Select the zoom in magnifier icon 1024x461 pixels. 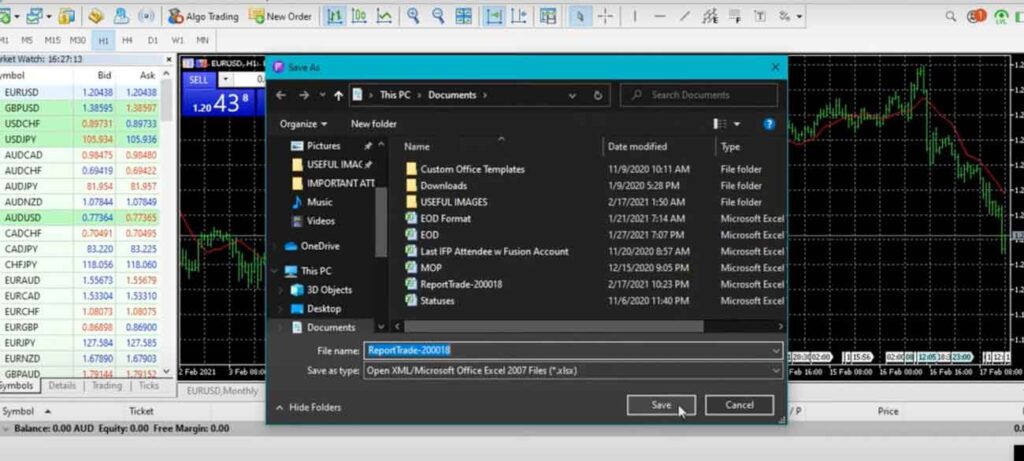[x=413, y=16]
